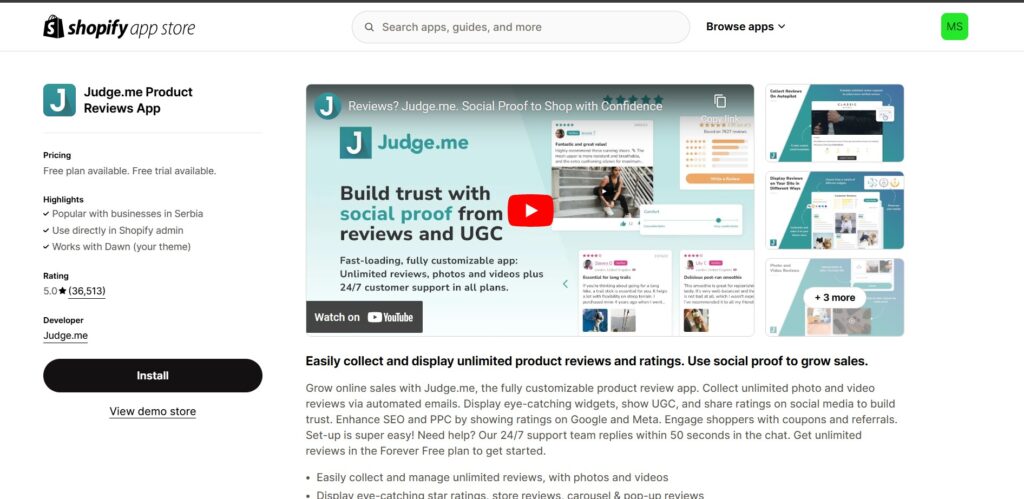Open the Judge.me developer link
This screenshot has height=499, width=1024.
point(65,336)
